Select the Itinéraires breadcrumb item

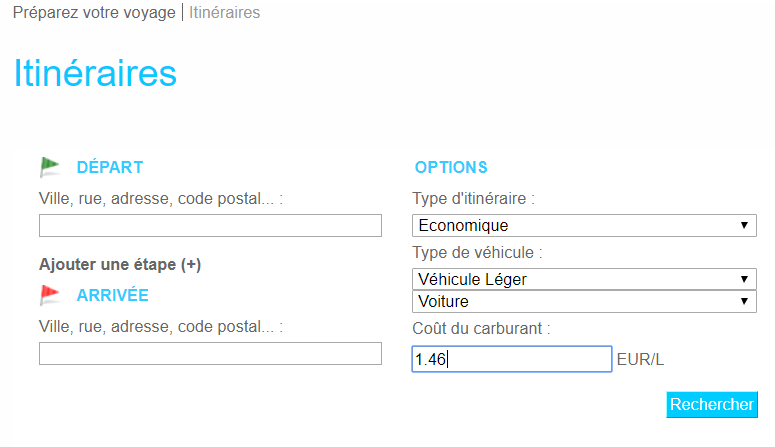point(225,13)
